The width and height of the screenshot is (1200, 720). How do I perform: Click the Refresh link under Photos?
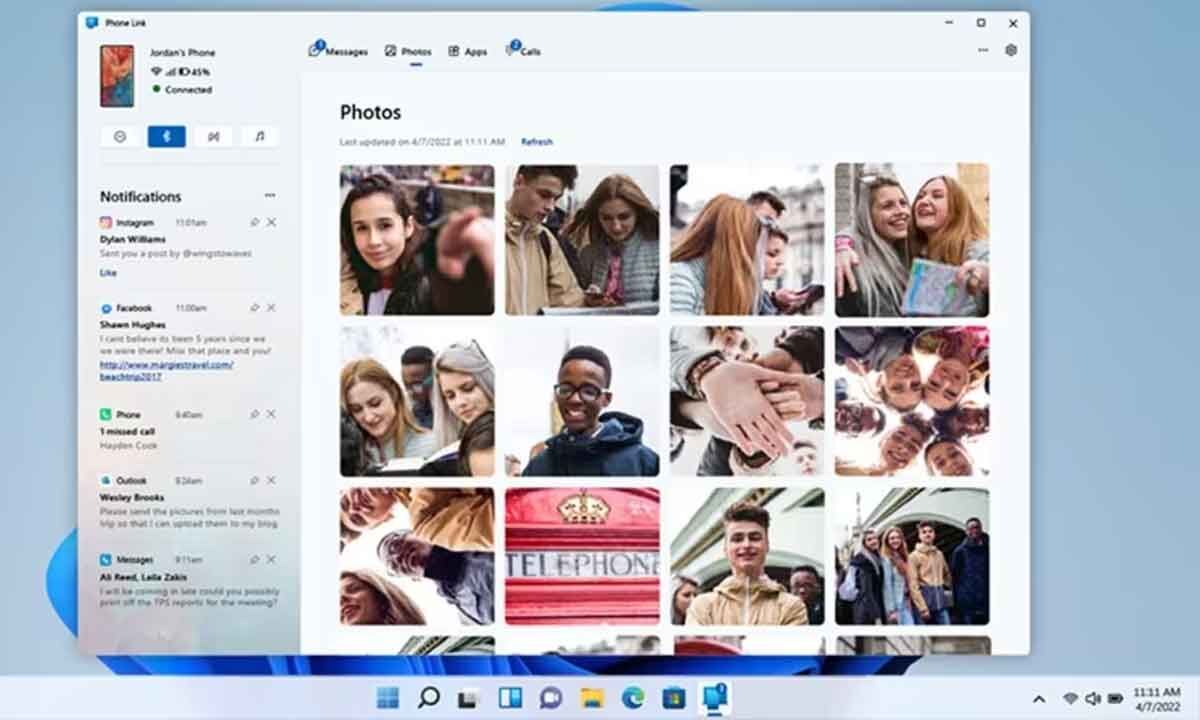point(537,142)
